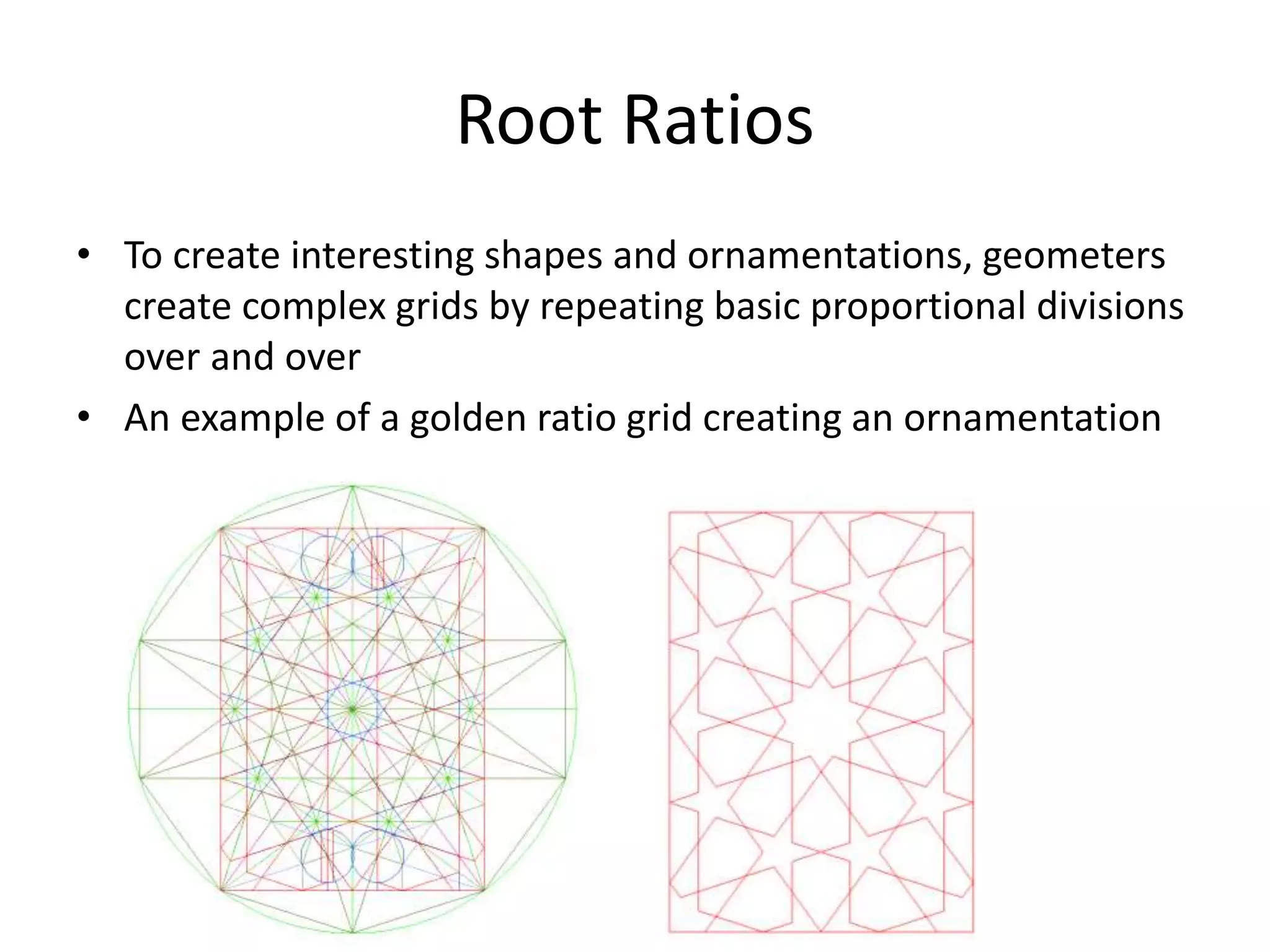Click the top point of the green circle diagram

click(x=352, y=487)
